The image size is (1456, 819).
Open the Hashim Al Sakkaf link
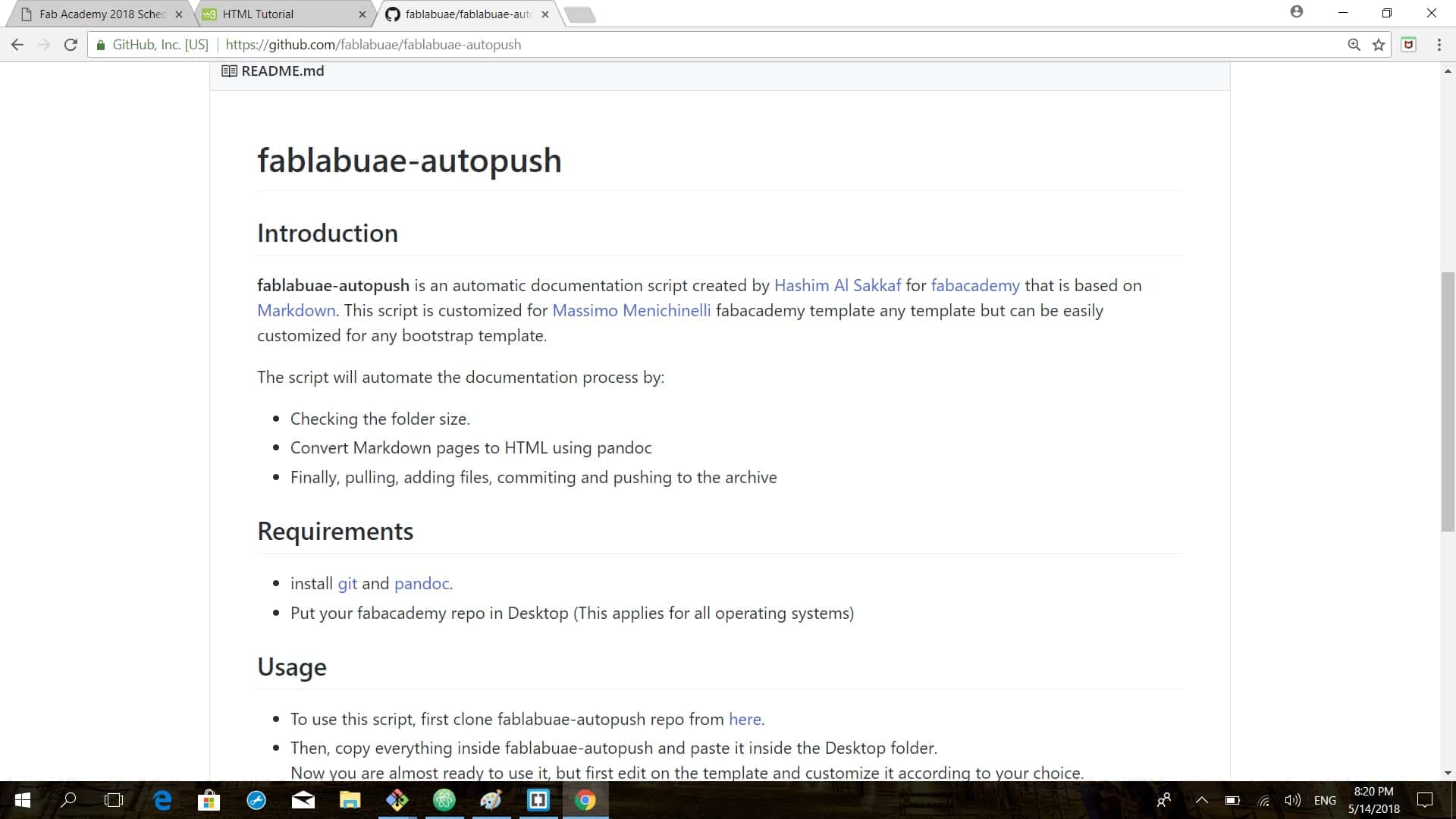click(837, 286)
